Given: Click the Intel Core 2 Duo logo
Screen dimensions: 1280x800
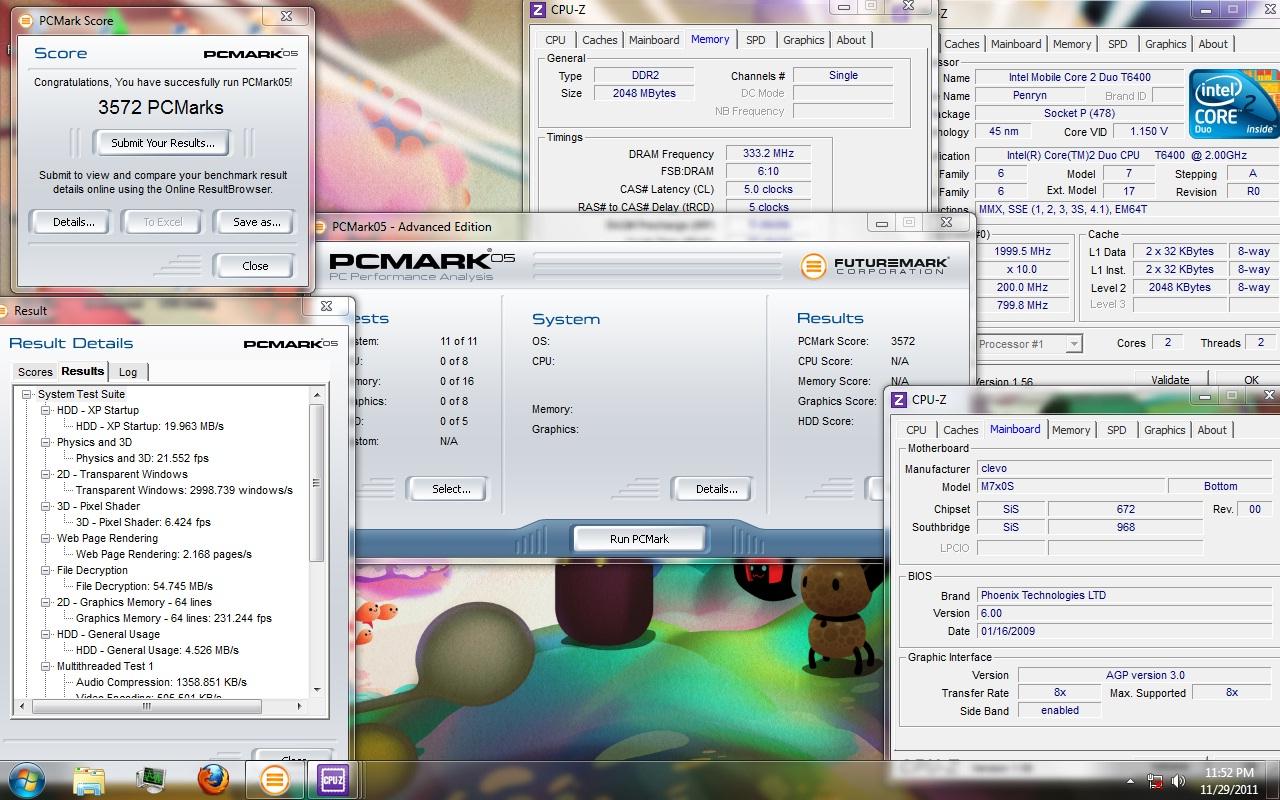Looking at the screenshot, I should click(x=1232, y=104).
